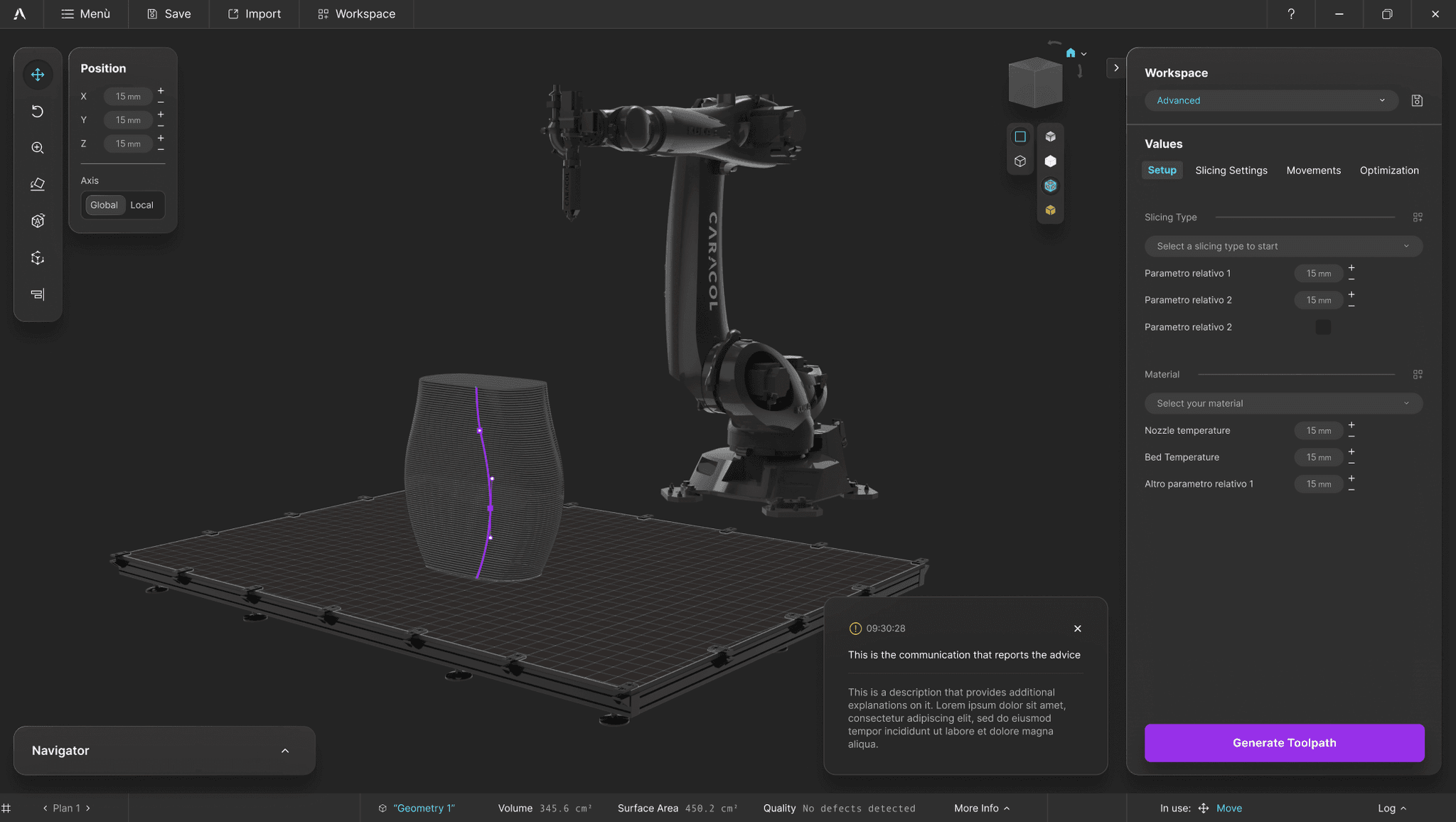Click the save workspace preset icon
1456x822 pixels.
coord(1417,101)
